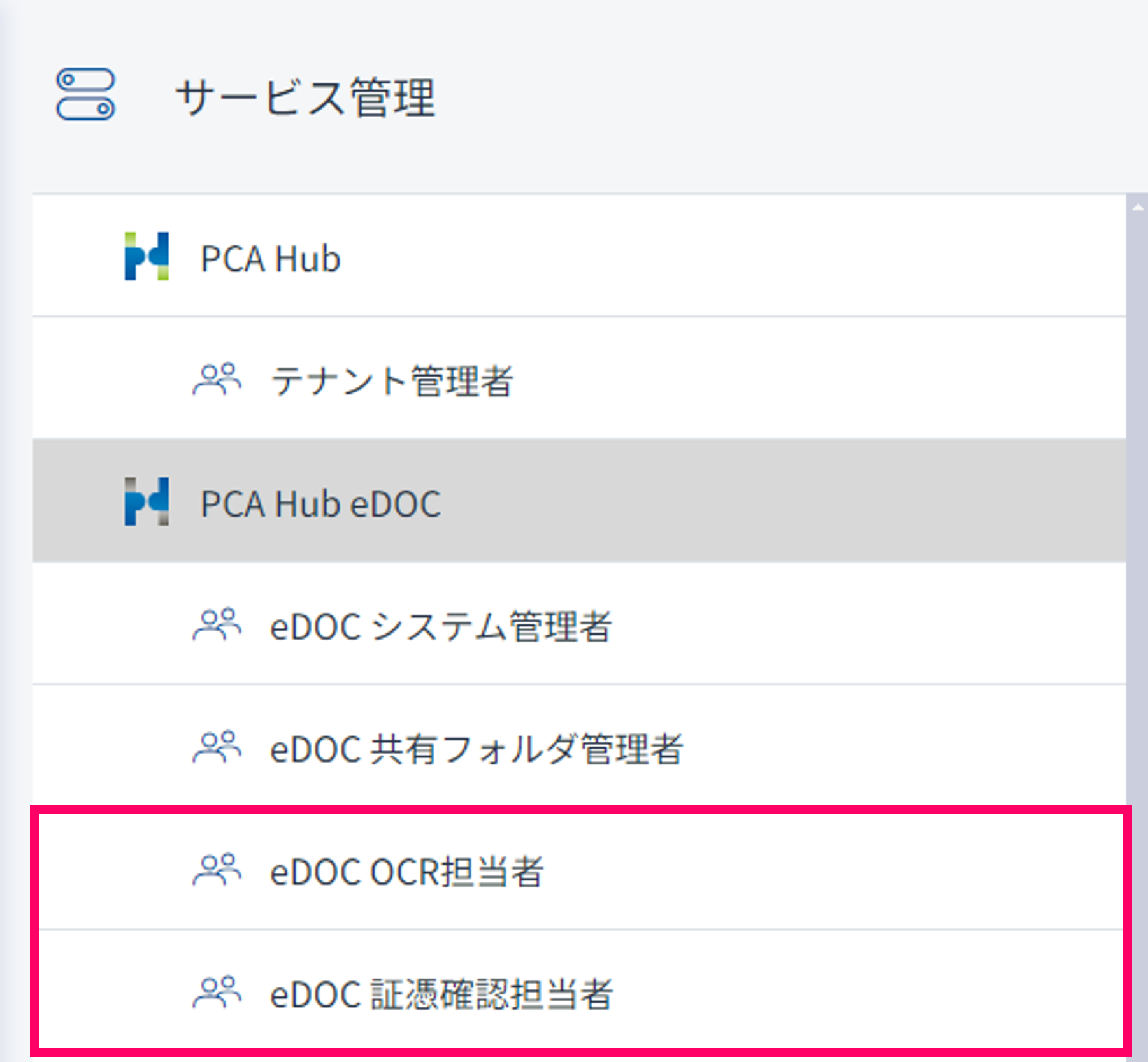Image resolution: width=1148 pixels, height=1062 pixels.
Task: Click the people icon beside テナント管理者
Action: tap(217, 380)
